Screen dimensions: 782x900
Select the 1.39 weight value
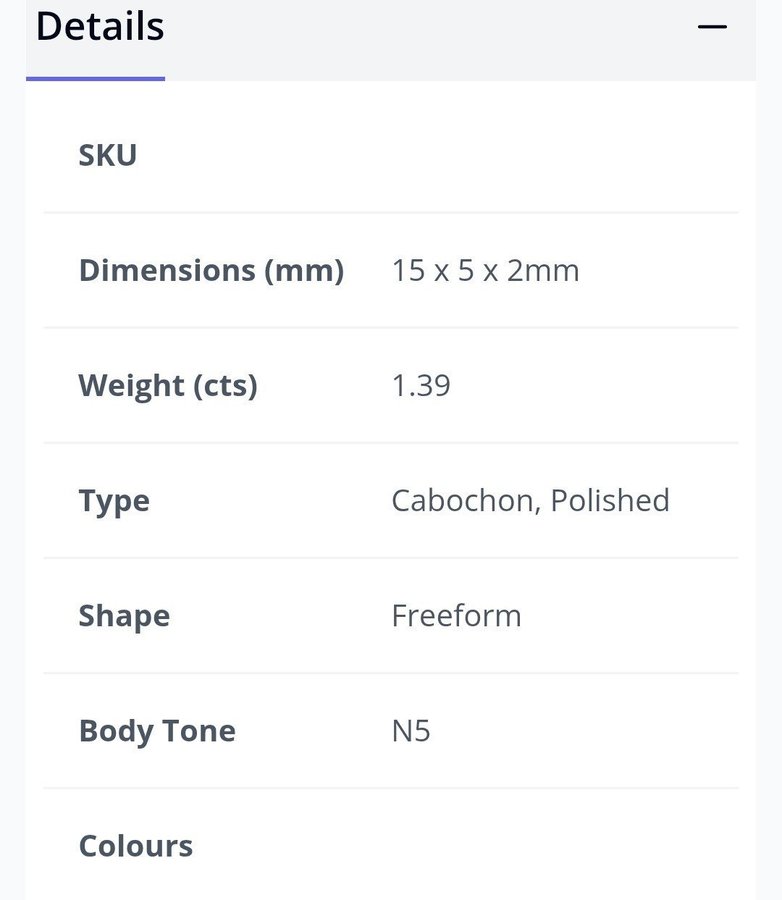point(421,385)
